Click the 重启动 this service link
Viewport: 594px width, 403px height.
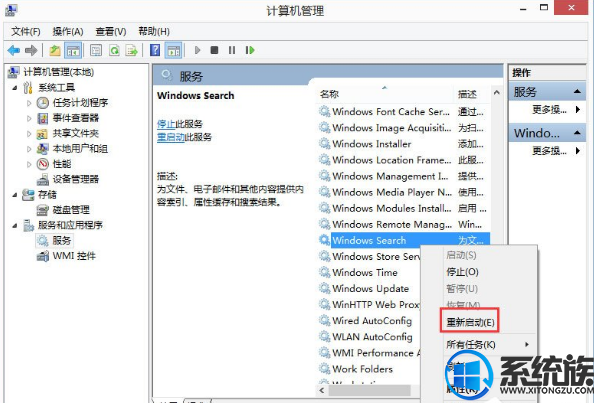tap(170, 137)
